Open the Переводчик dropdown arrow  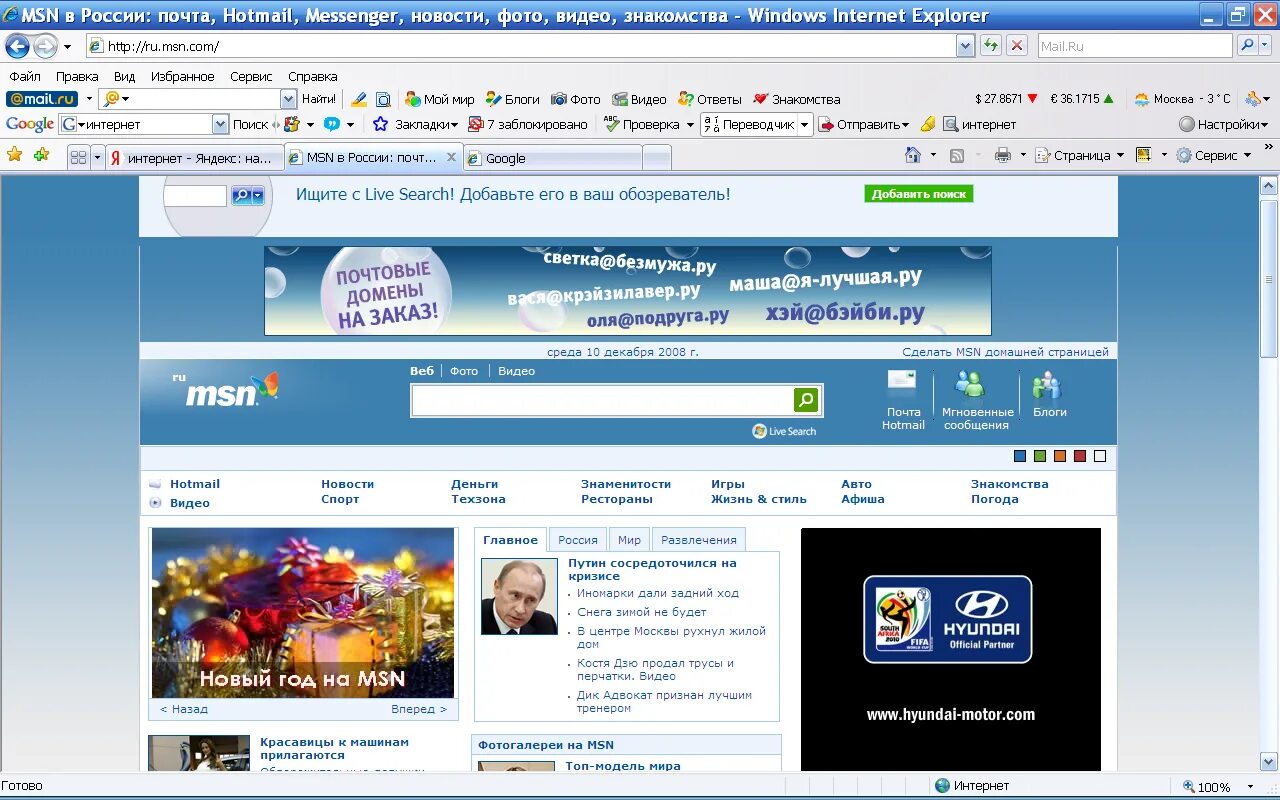point(804,125)
